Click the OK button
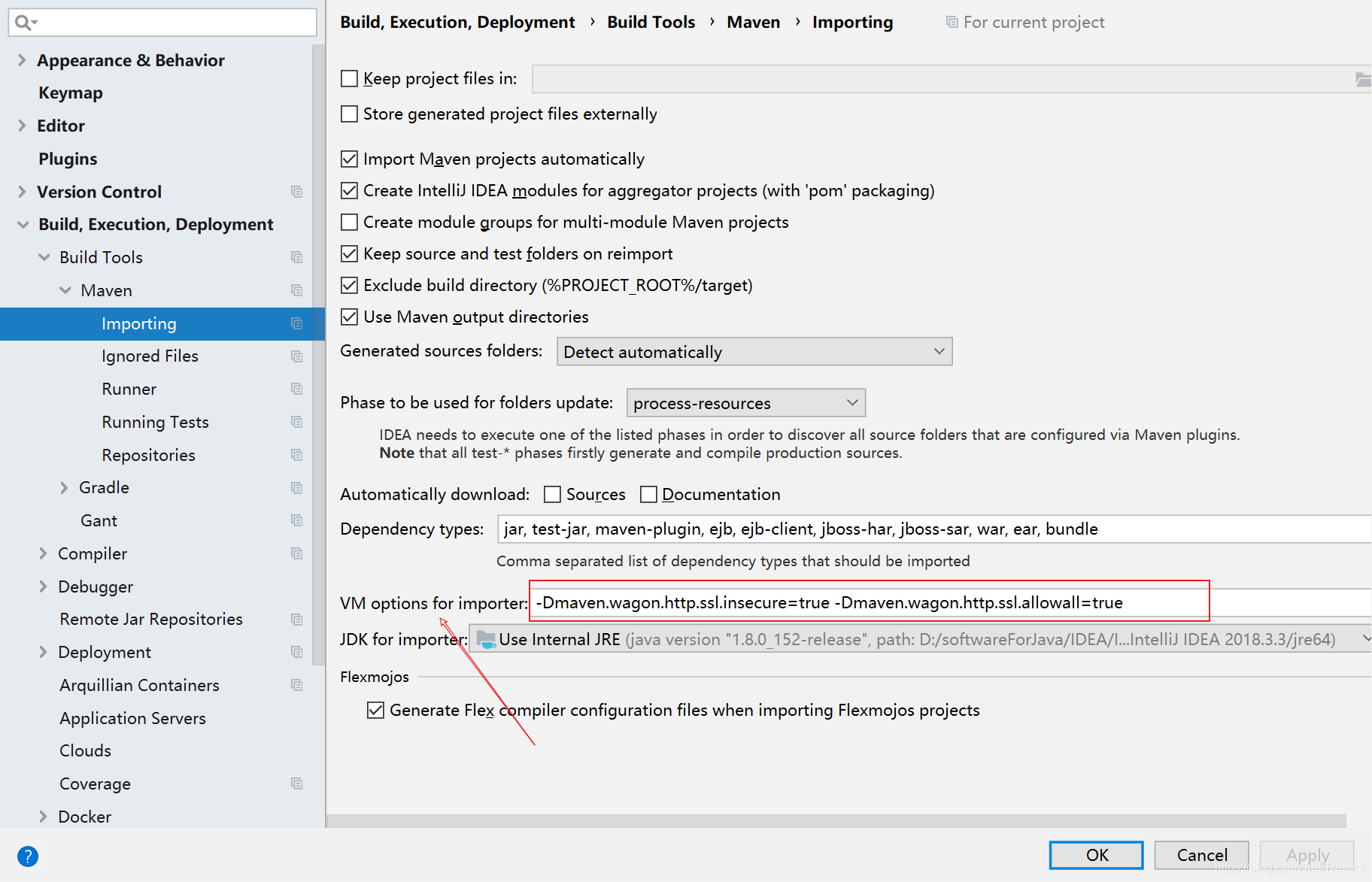The image size is (1372, 882). pyautogui.click(x=1096, y=855)
